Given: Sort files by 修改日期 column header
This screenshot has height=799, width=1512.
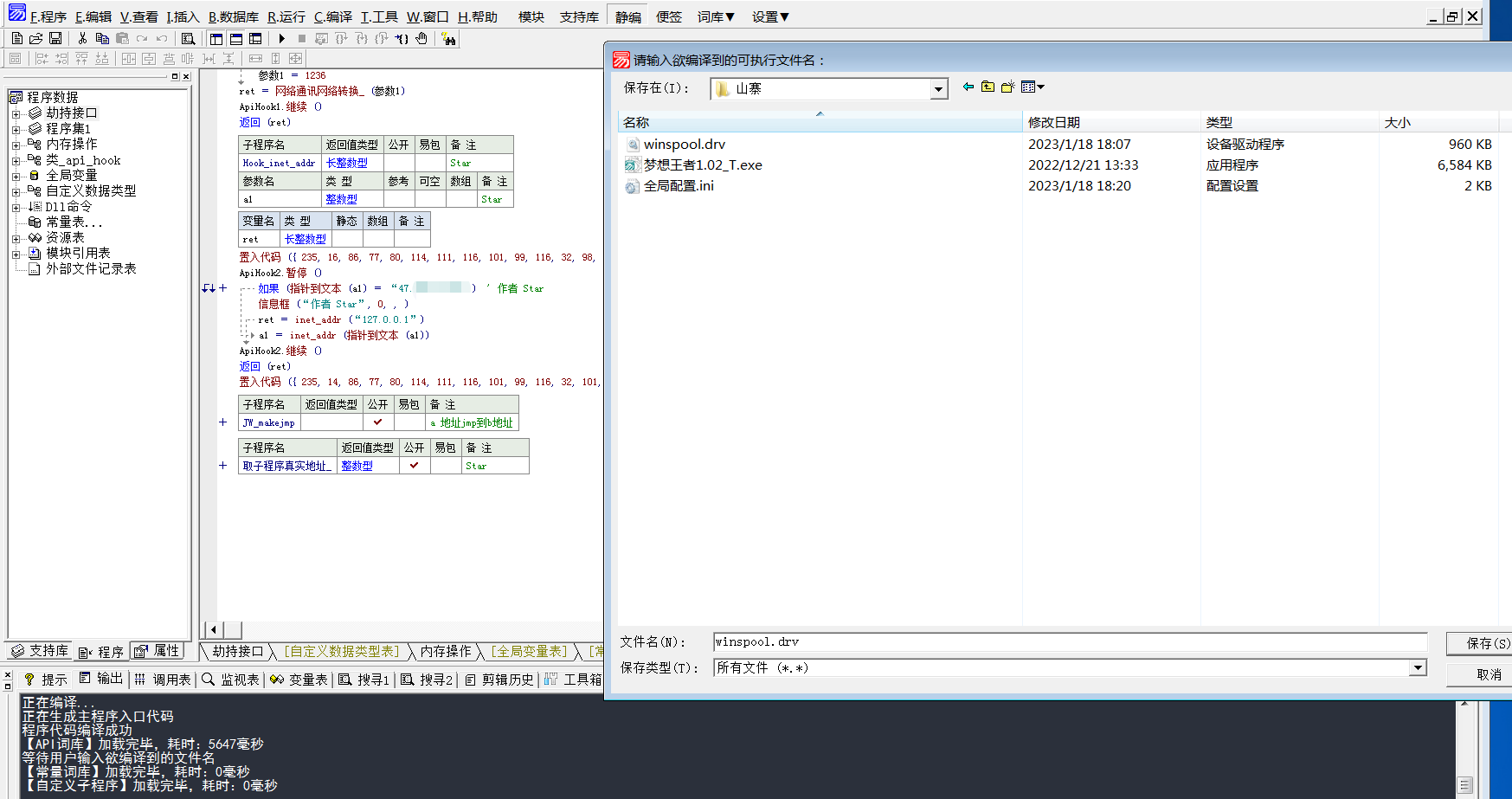Looking at the screenshot, I should (1111, 122).
